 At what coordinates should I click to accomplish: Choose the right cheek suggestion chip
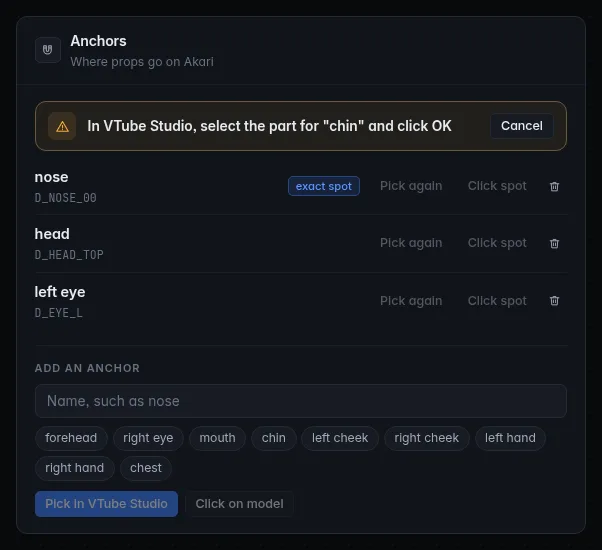point(427,438)
